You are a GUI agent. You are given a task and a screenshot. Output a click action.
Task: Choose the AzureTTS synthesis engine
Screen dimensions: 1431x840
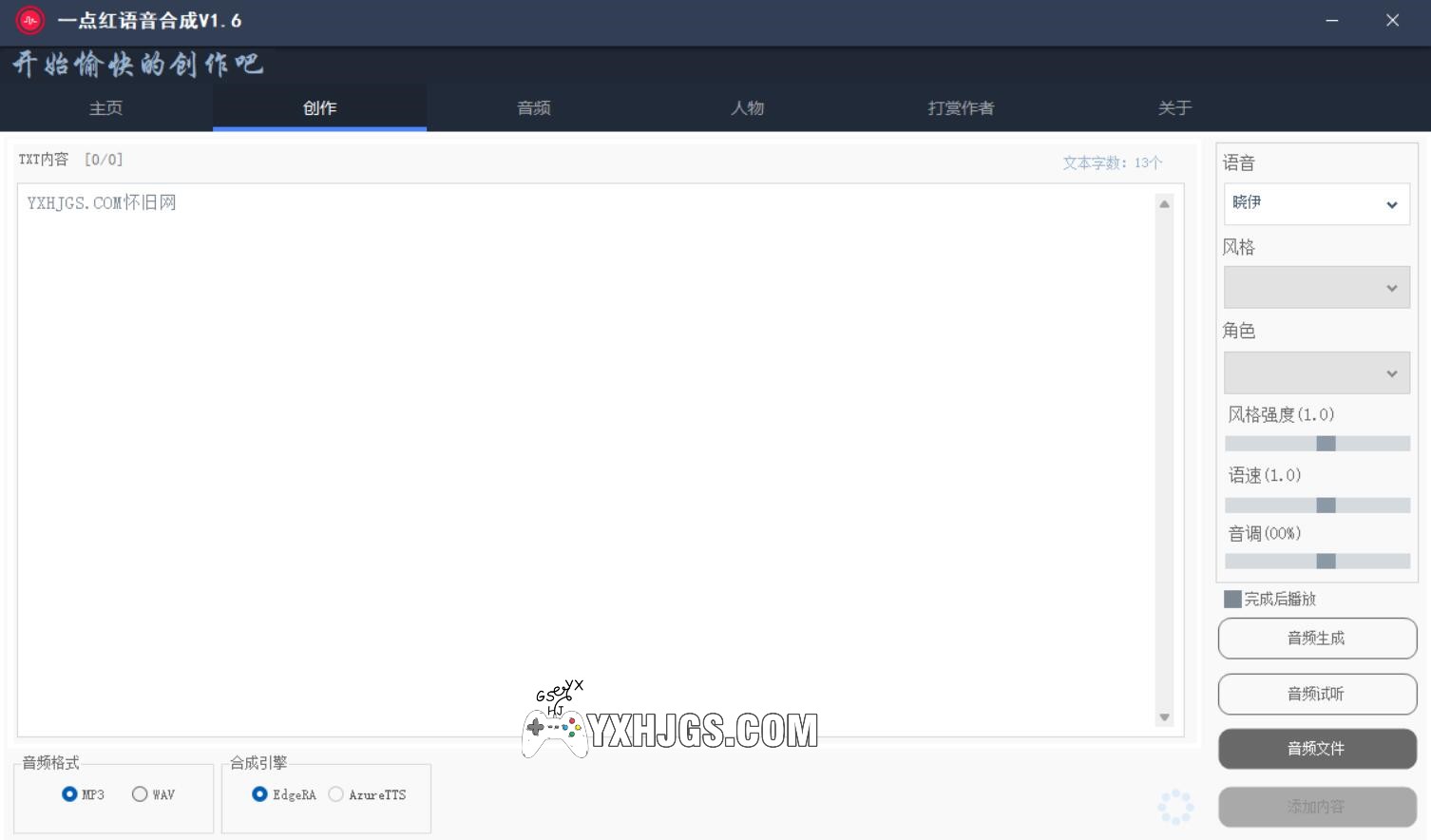pyautogui.click(x=336, y=794)
